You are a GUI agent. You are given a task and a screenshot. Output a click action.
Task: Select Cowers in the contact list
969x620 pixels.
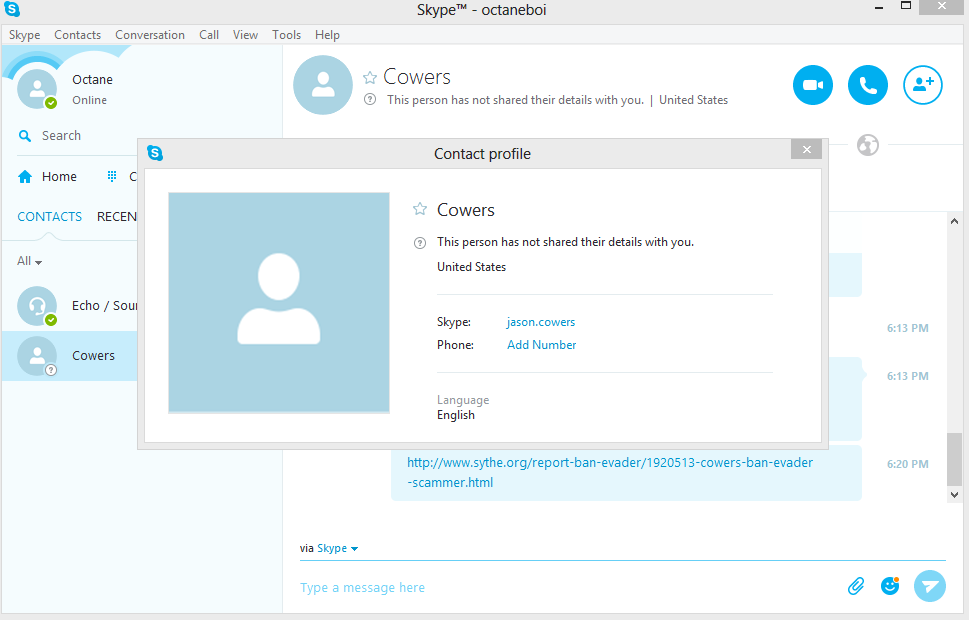[70, 356]
